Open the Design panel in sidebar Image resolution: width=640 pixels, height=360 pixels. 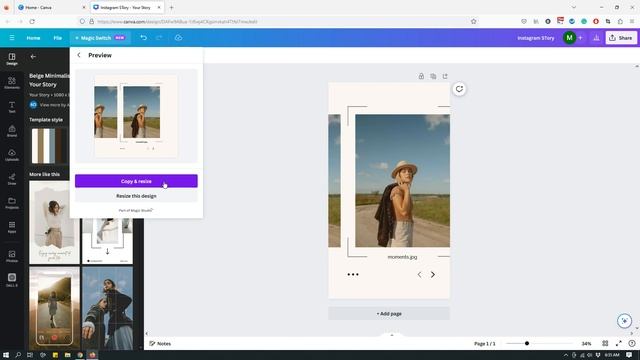[12, 59]
